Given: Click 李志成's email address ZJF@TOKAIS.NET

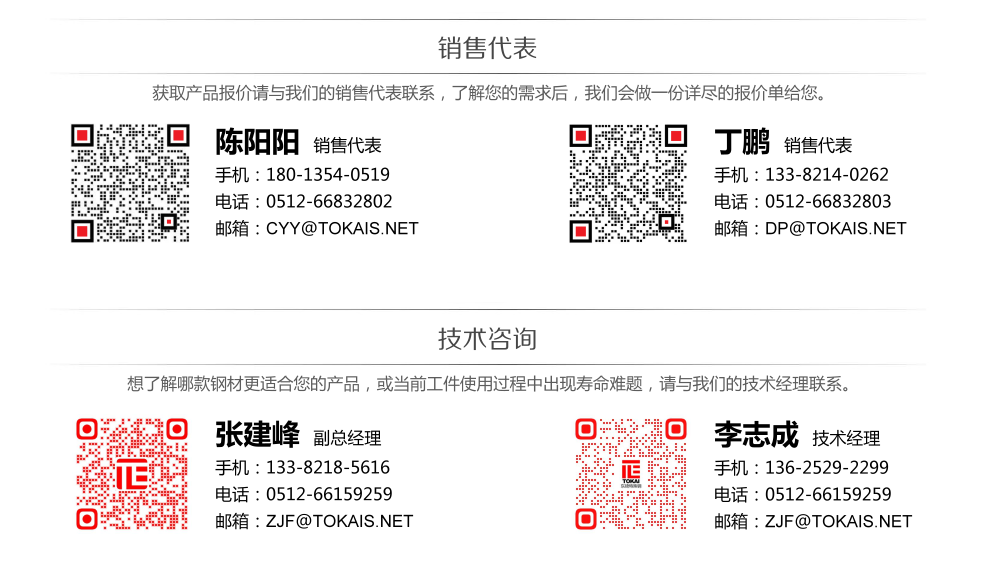Looking at the screenshot, I should (838, 521).
